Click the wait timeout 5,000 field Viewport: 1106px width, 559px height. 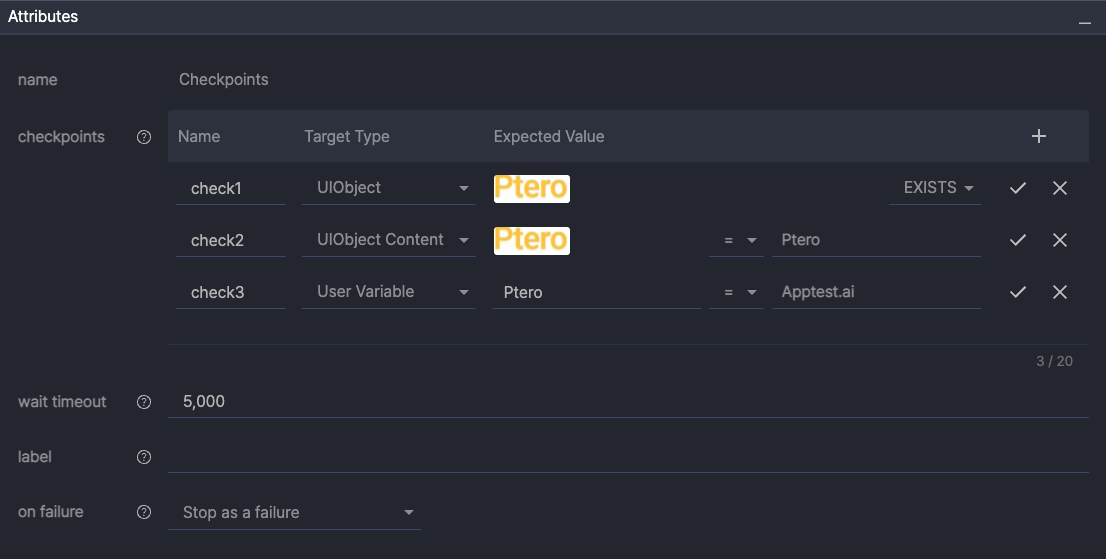tap(627, 402)
